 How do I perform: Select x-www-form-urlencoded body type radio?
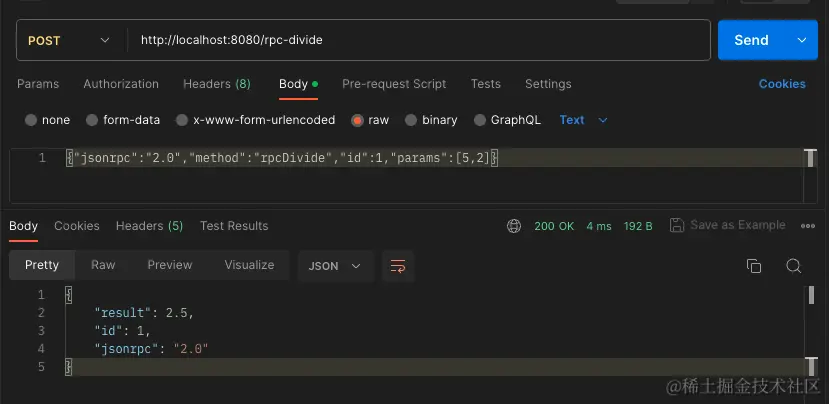[x=182, y=120]
